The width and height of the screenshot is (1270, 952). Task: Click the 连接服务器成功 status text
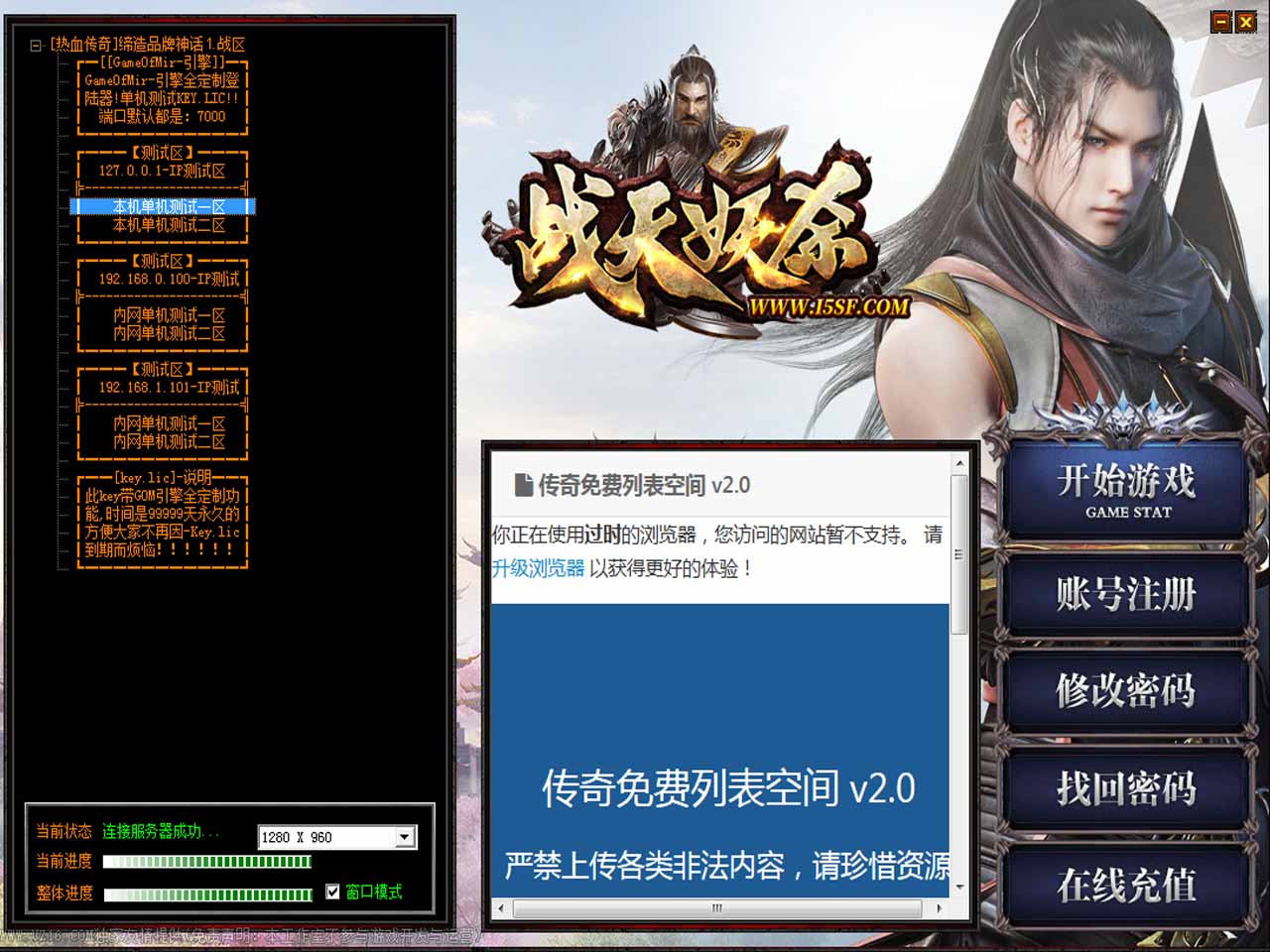pyautogui.click(x=161, y=831)
